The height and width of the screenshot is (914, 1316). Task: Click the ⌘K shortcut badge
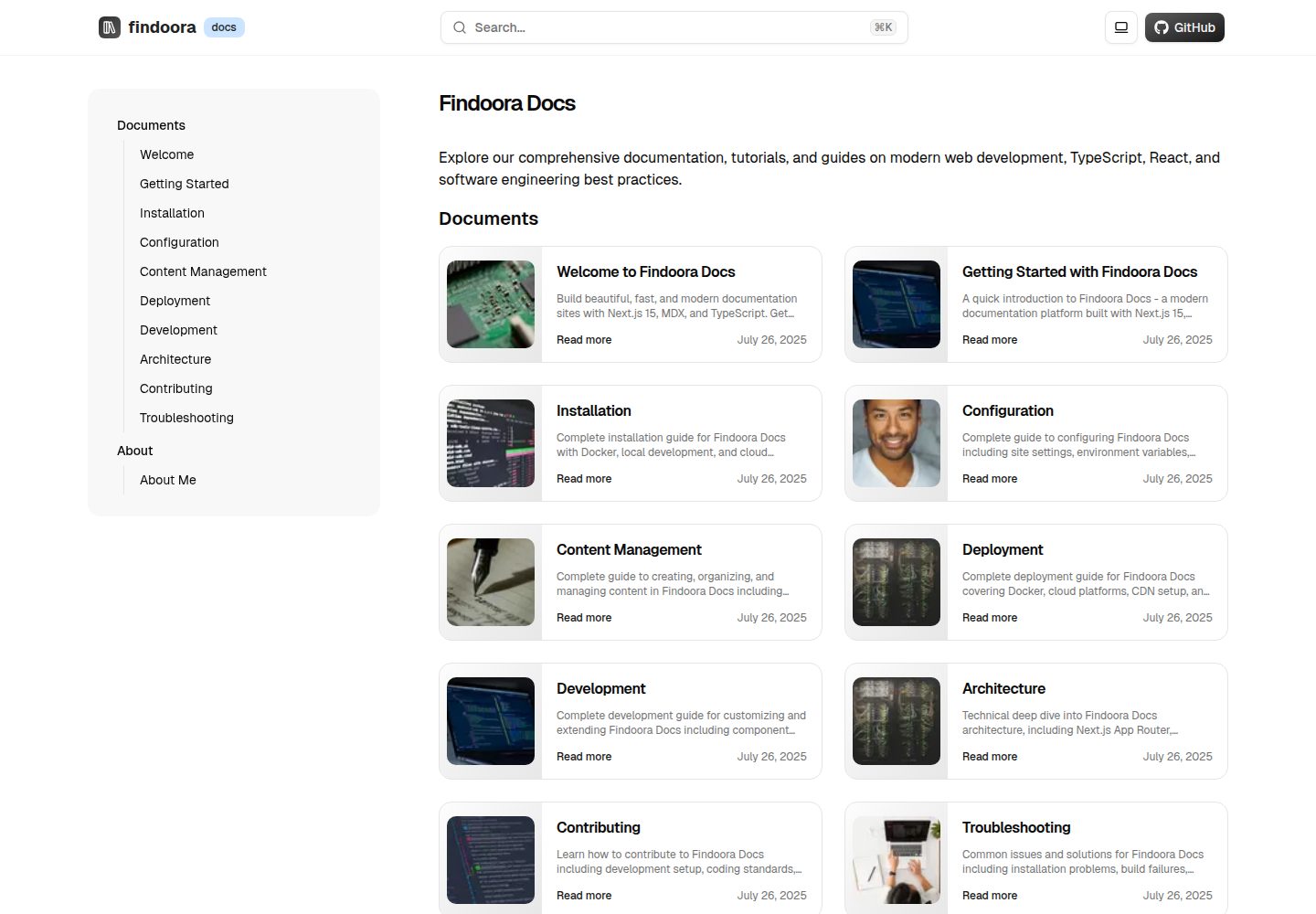883,27
